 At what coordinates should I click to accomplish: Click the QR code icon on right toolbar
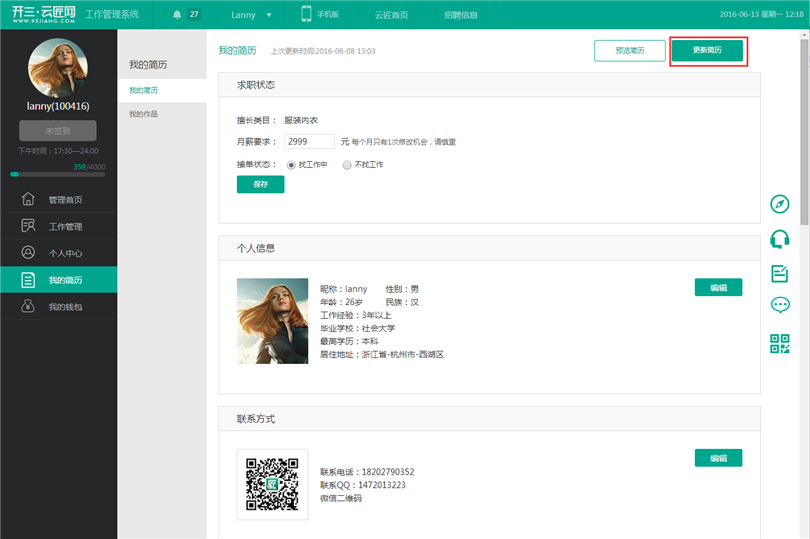pyautogui.click(x=780, y=344)
